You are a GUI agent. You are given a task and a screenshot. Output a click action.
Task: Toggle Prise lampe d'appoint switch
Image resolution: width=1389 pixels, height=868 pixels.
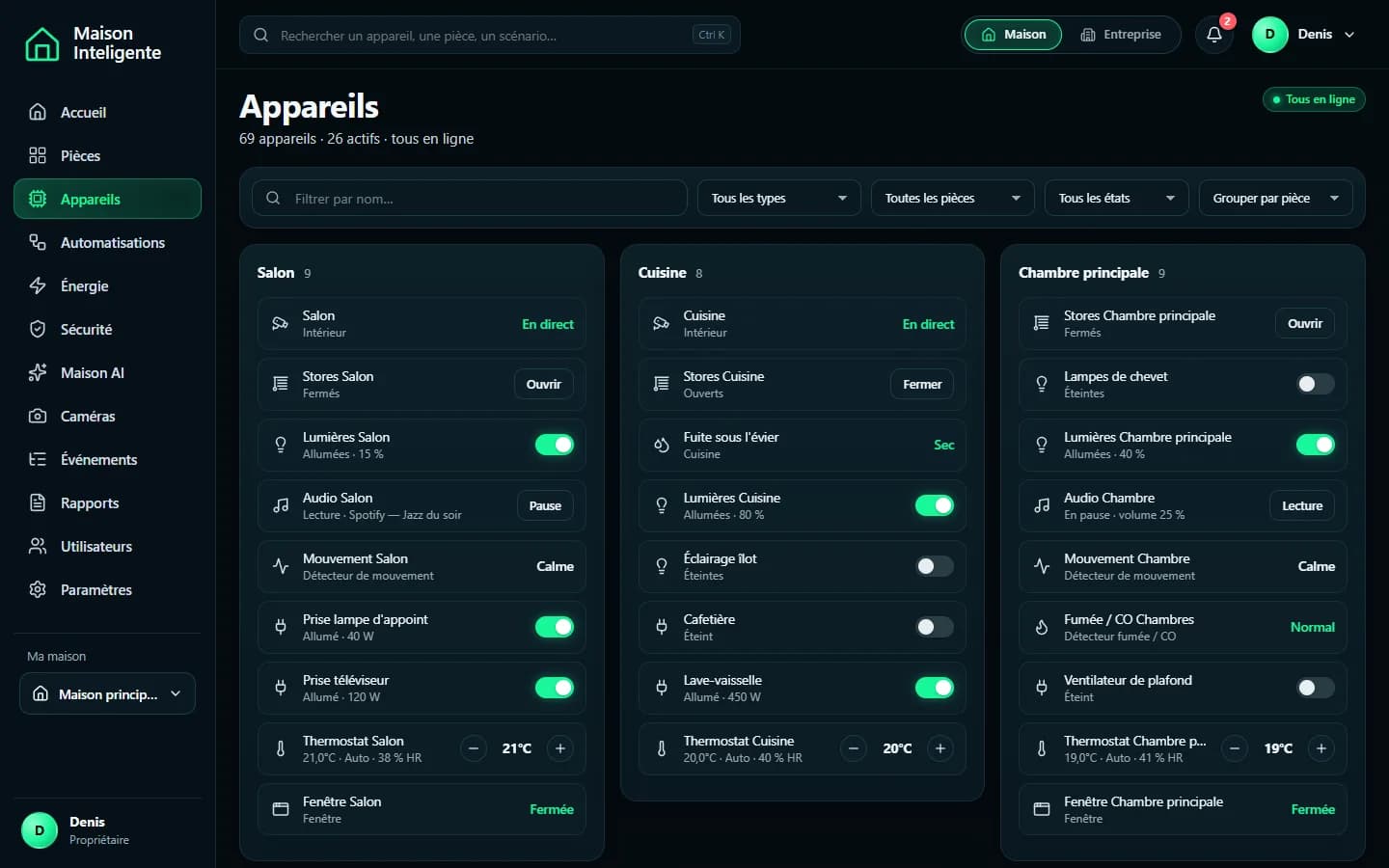[x=555, y=627]
